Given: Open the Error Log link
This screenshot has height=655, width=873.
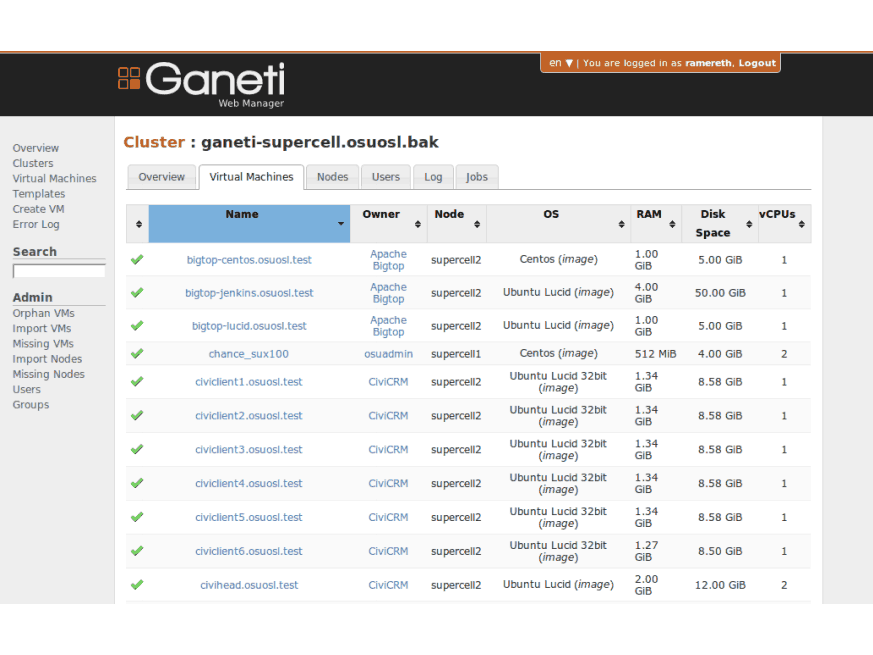Looking at the screenshot, I should (x=36, y=224).
